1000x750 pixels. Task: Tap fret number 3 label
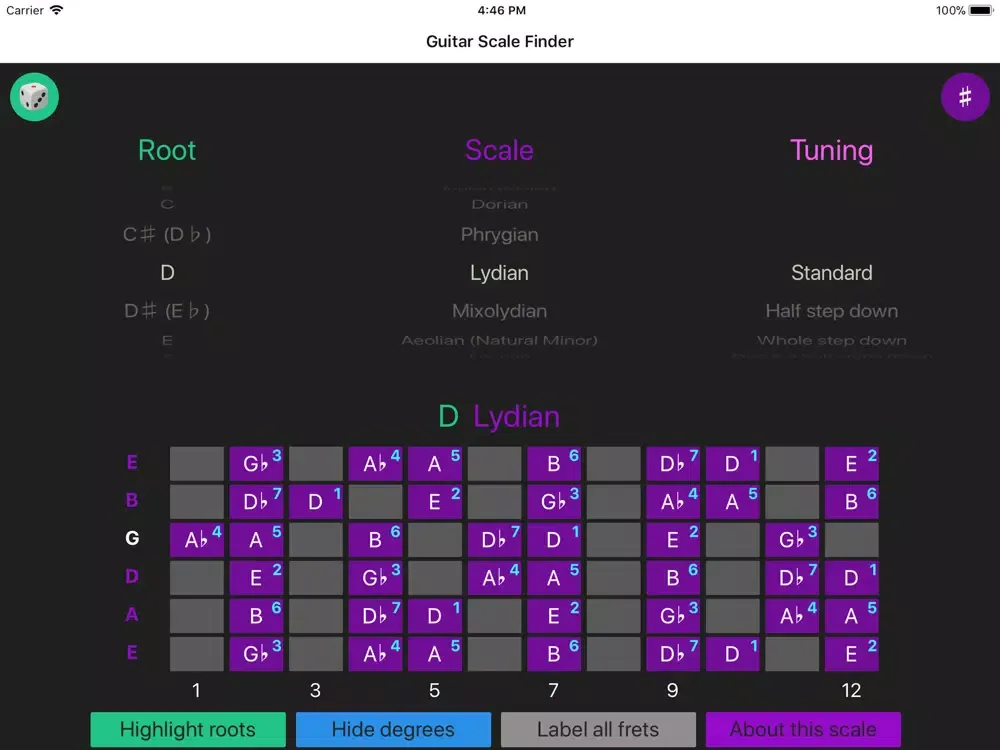(316, 691)
